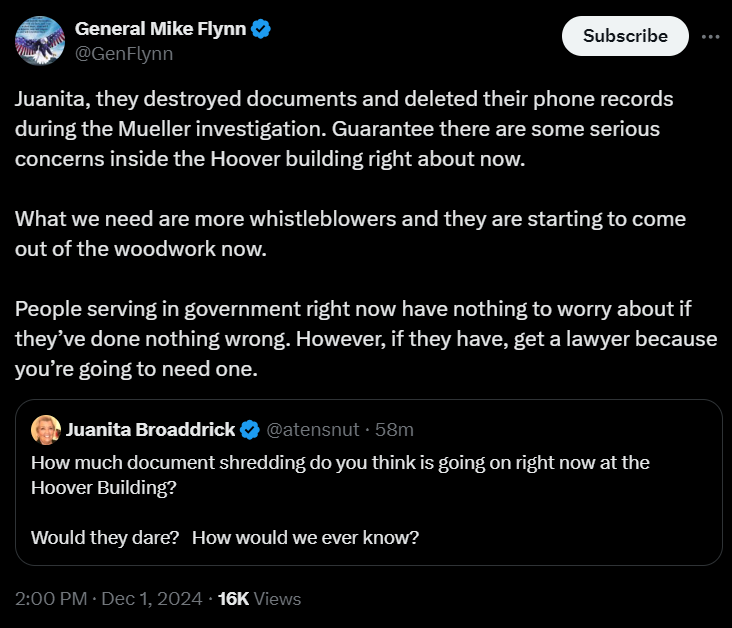Click the paragraph starting "People serving in government"
The height and width of the screenshot is (628, 732).
(366, 337)
